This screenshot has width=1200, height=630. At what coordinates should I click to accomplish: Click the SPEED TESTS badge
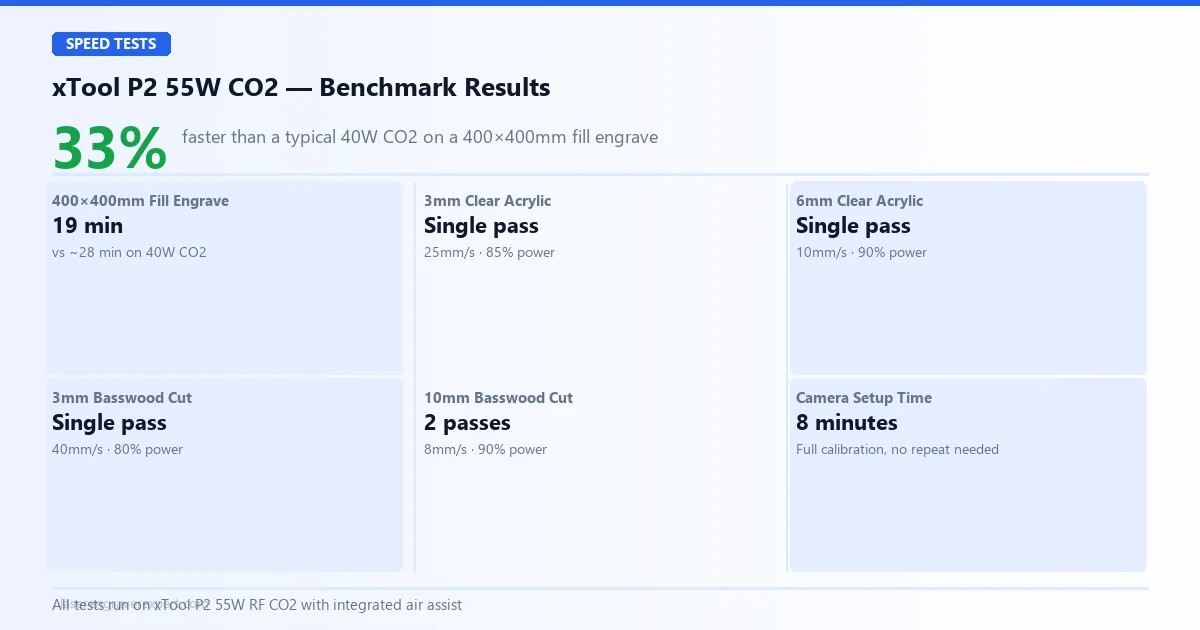click(111, 44)
